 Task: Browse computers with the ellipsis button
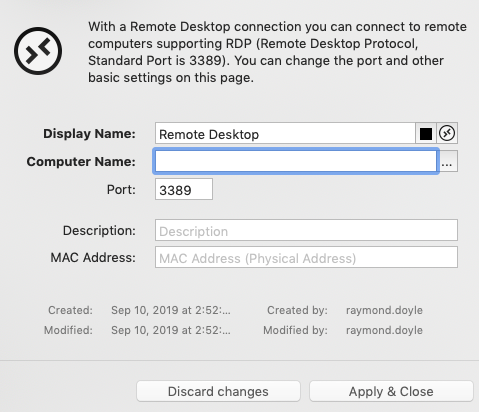coord(448,161)
